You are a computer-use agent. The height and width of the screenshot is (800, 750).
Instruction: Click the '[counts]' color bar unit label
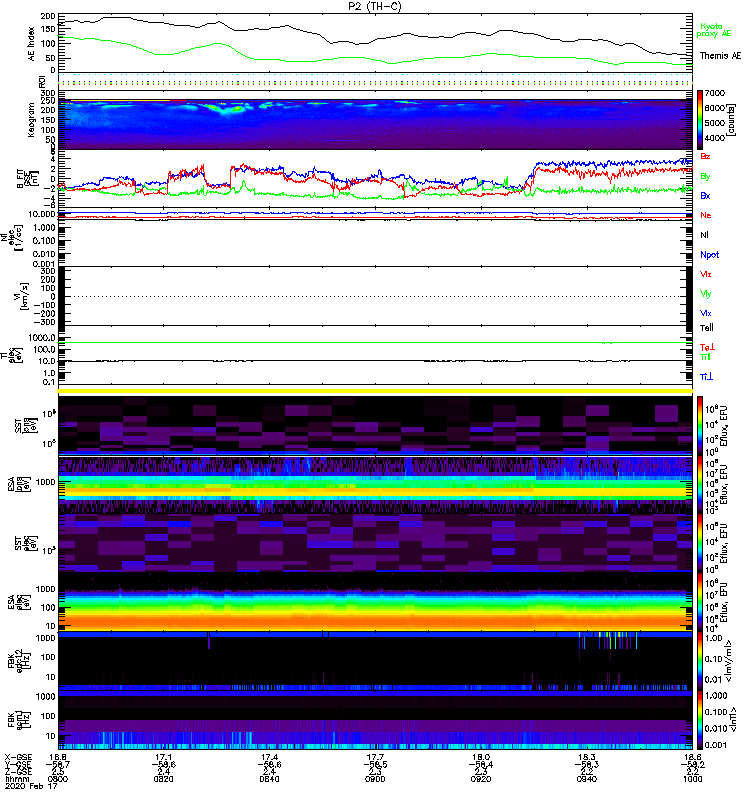pyautogui.click(x=732, y=120)
